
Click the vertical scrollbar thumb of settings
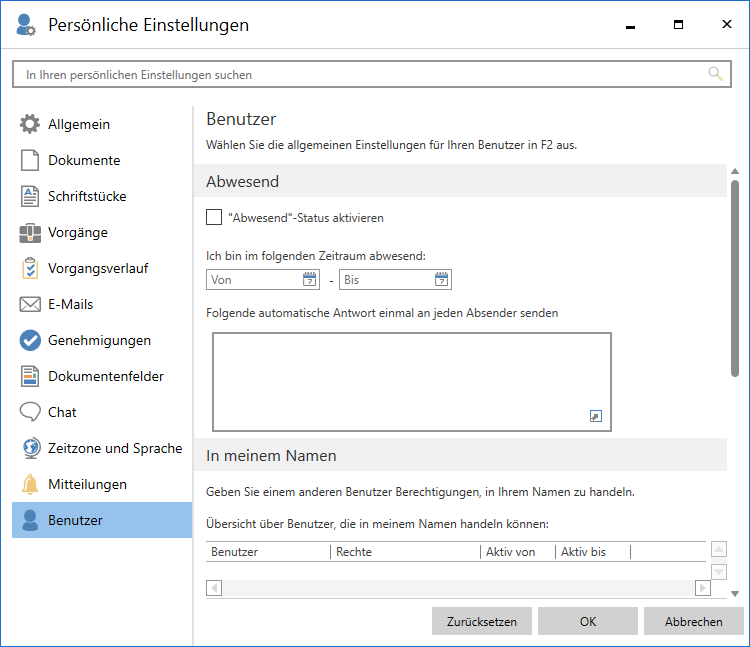tap(735, 278)
